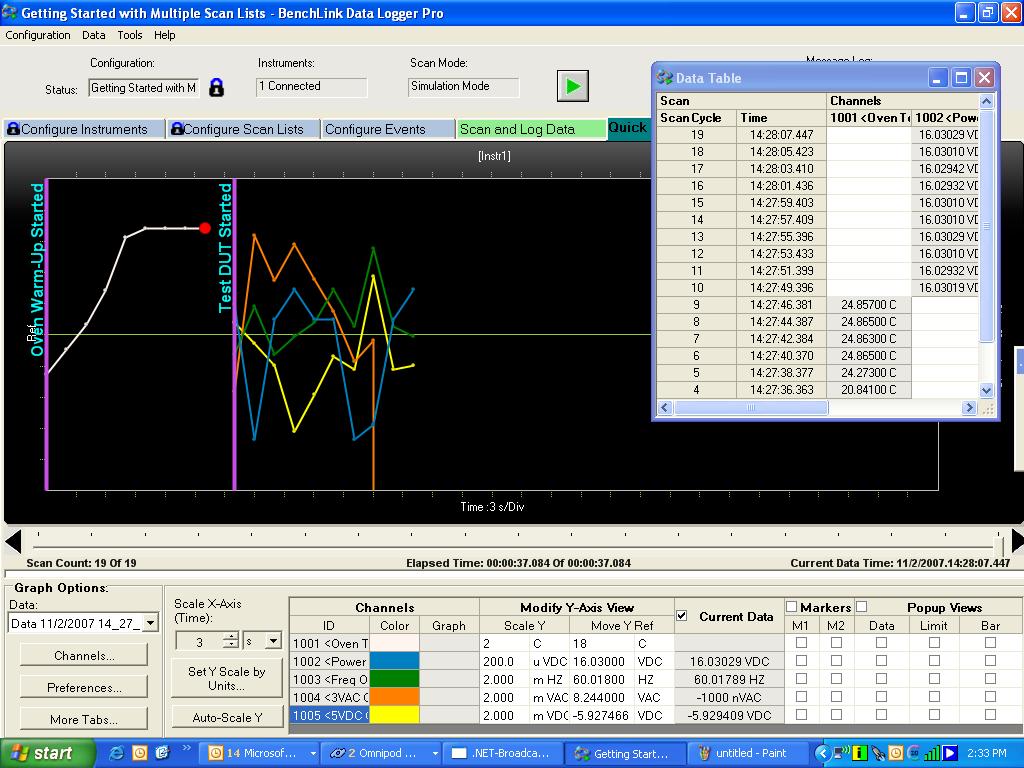Toggle the Markers header checkbox

(x=792, y=607)
